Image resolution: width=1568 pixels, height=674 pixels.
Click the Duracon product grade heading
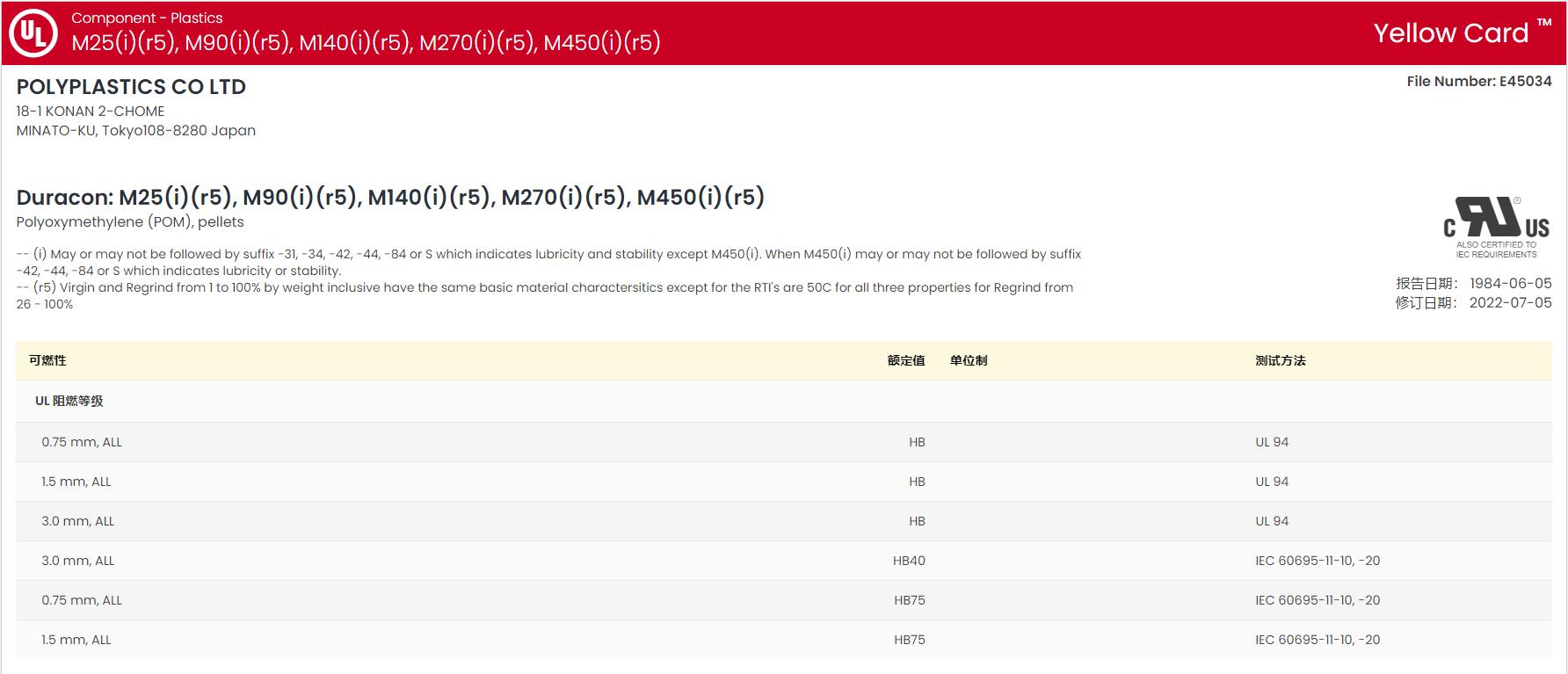pos(390,197)
